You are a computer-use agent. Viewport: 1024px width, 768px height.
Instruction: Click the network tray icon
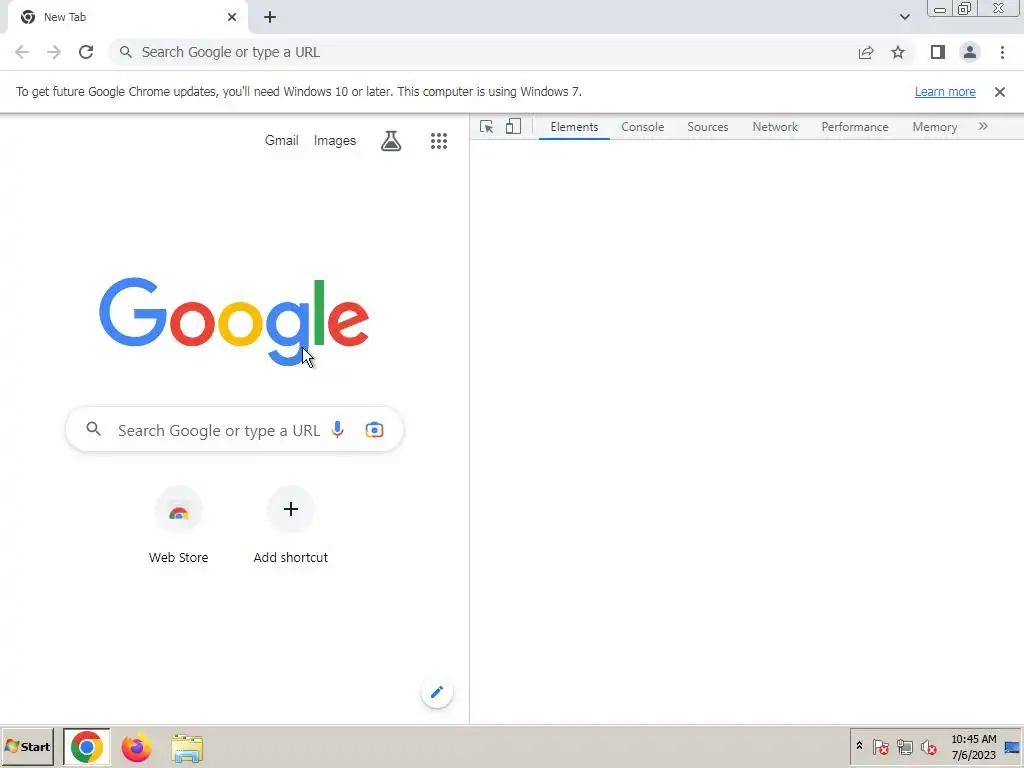pos(904,746)
